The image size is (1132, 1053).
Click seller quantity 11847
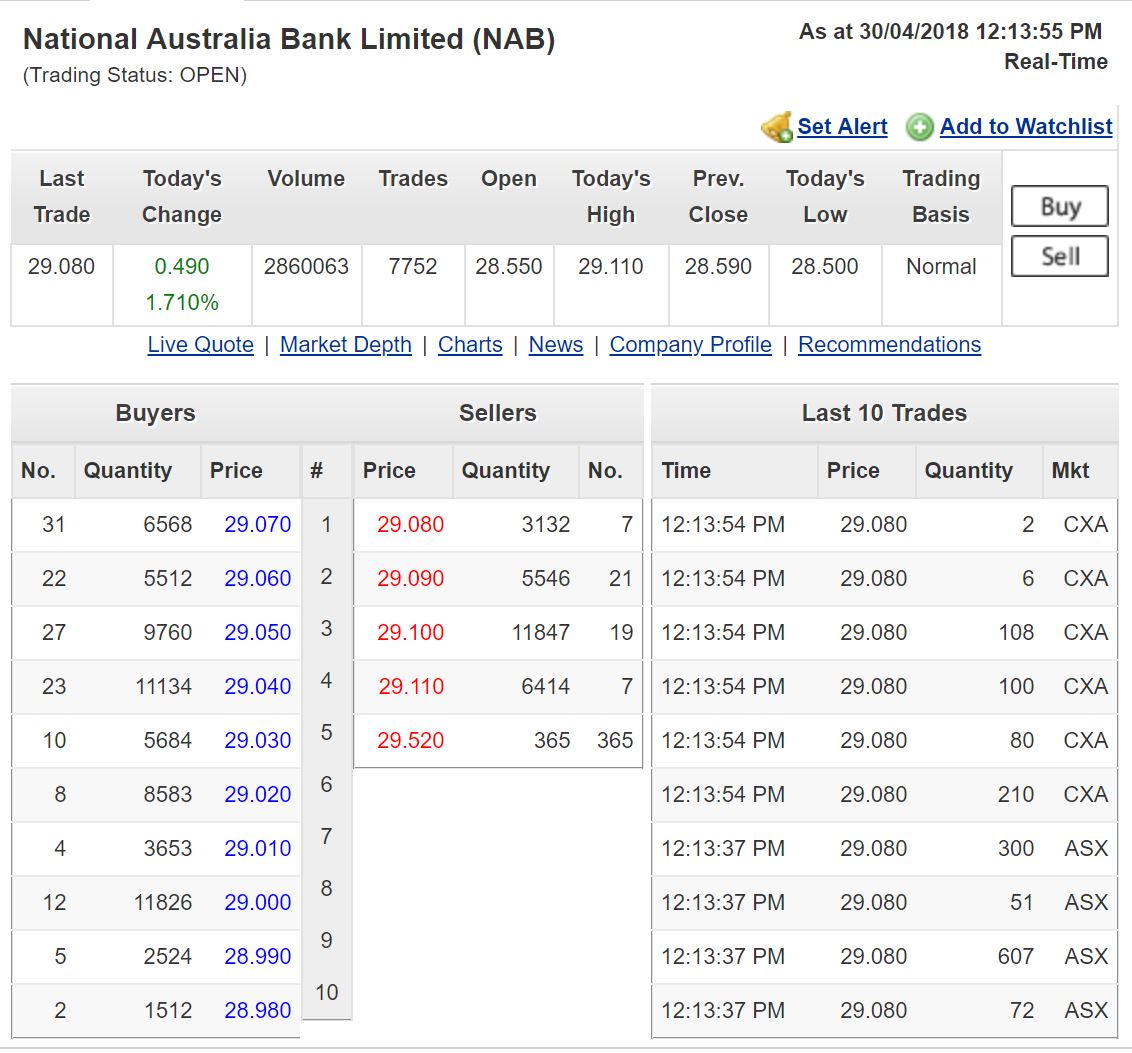541,632
